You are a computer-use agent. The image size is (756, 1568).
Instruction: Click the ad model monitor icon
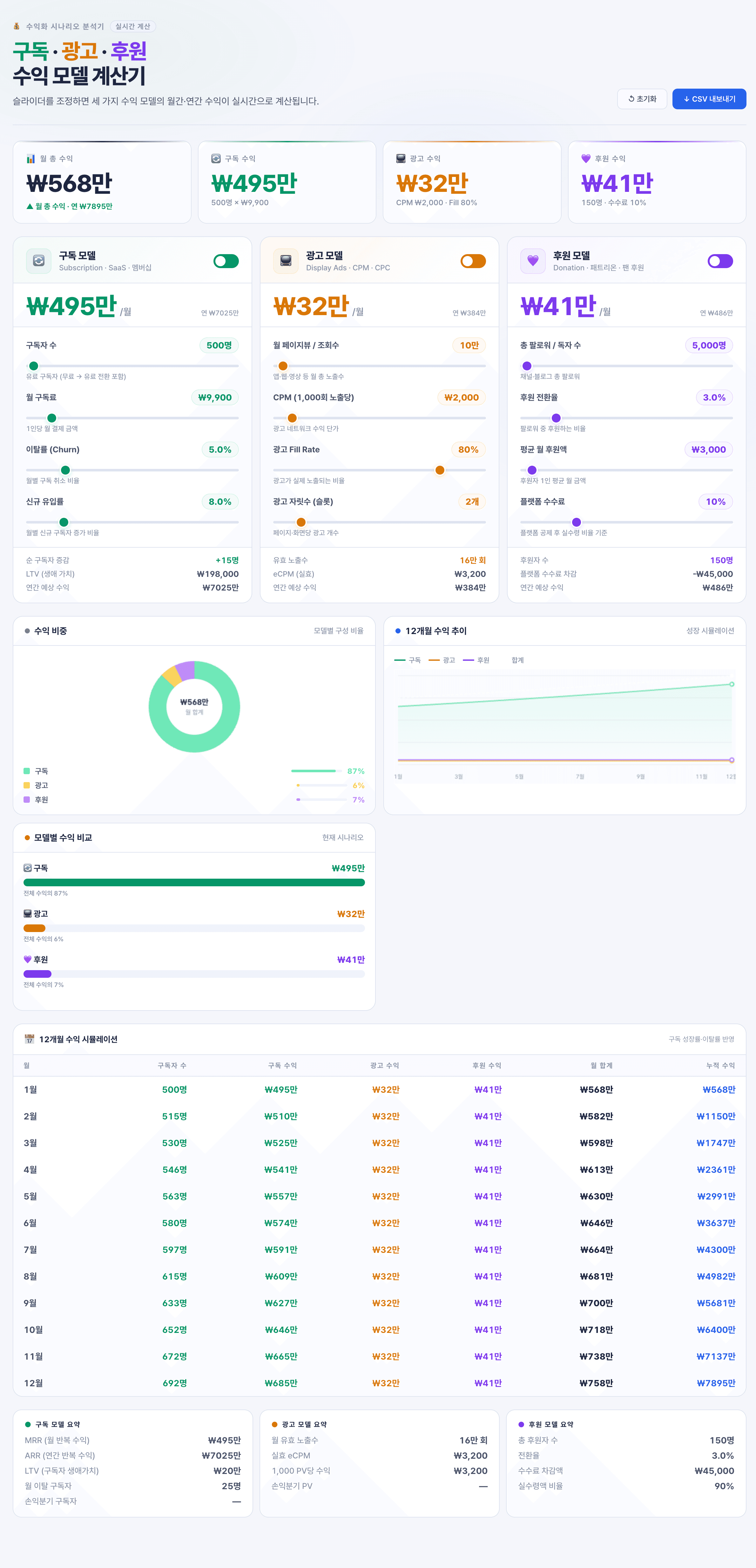point(286,261)
